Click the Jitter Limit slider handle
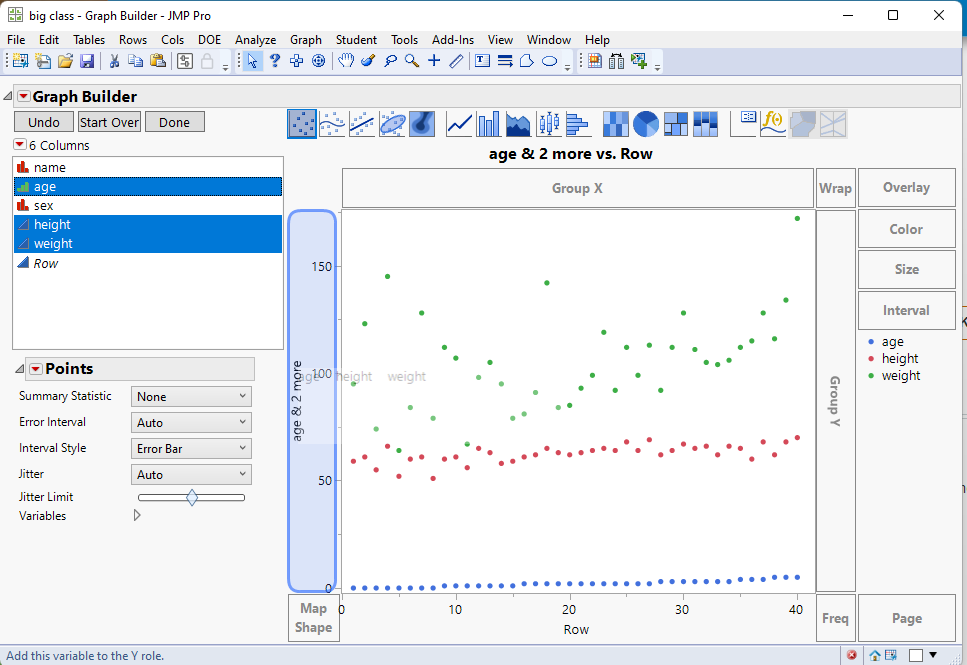 pos(192,497)
